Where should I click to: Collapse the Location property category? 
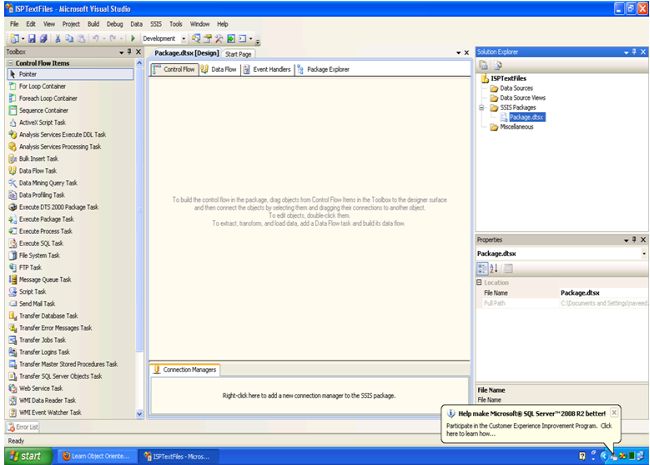(x=479, y=282)
